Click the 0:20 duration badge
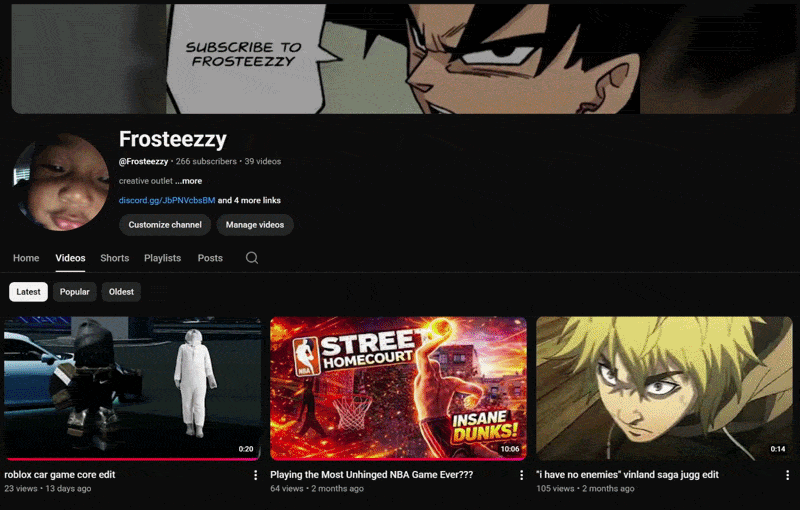The image size is (800, 510). pos(246,449)
